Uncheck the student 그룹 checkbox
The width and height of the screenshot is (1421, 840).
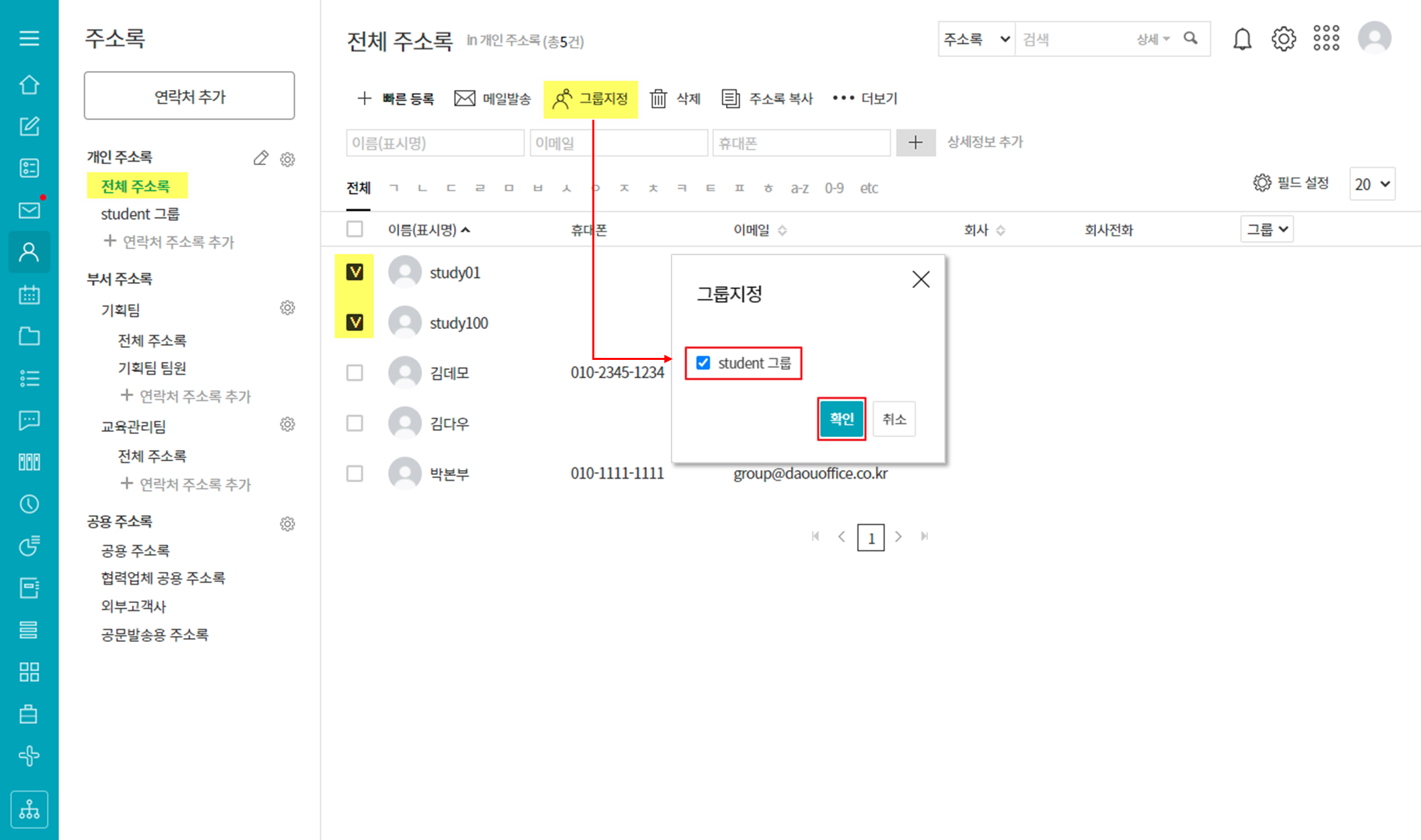click(x=703, y=363)
